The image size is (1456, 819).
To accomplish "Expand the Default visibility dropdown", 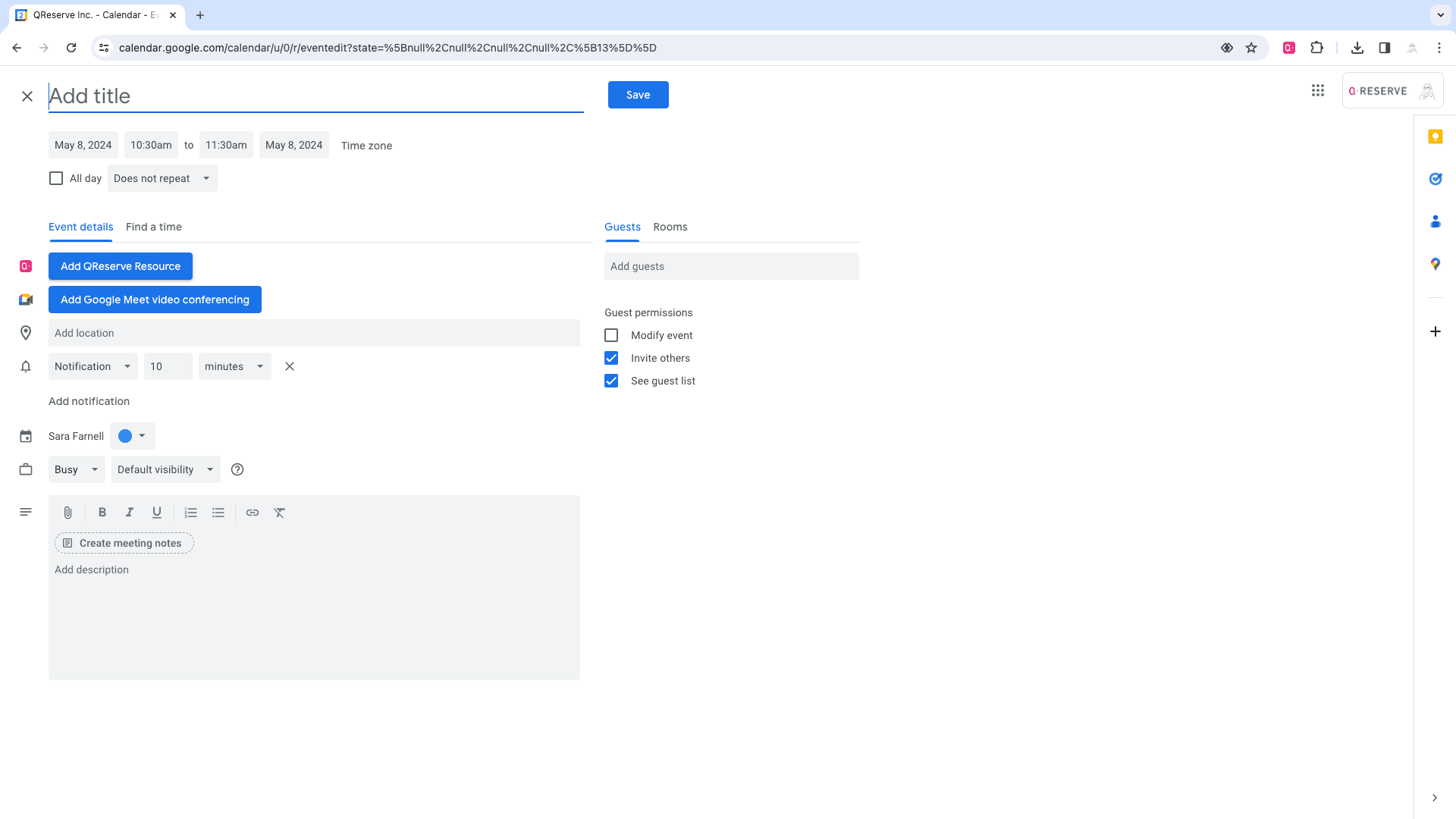I will click(x=165, y=469).
